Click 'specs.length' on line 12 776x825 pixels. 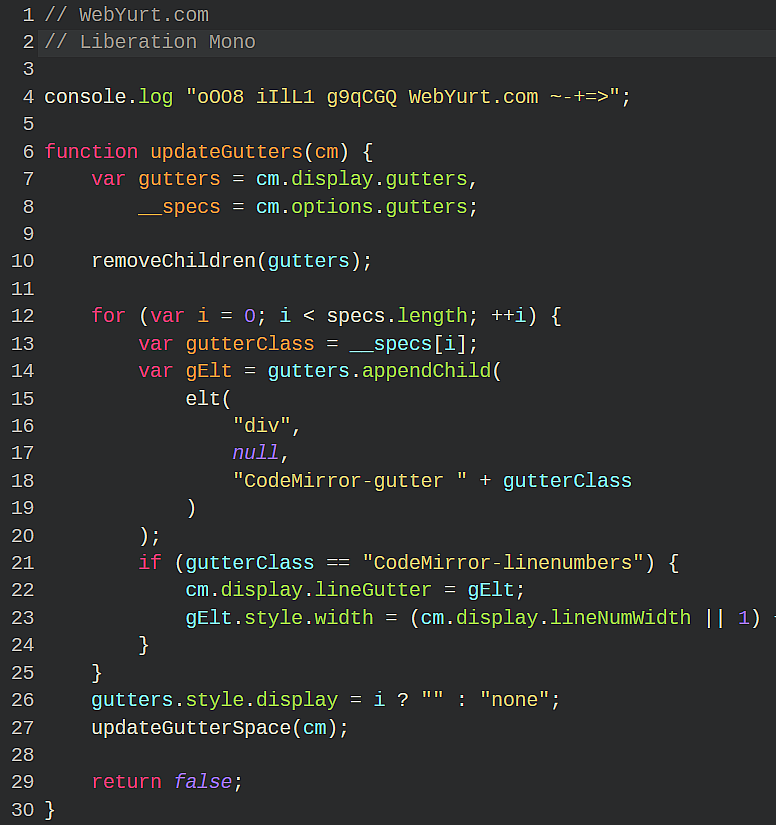point(397,316)
